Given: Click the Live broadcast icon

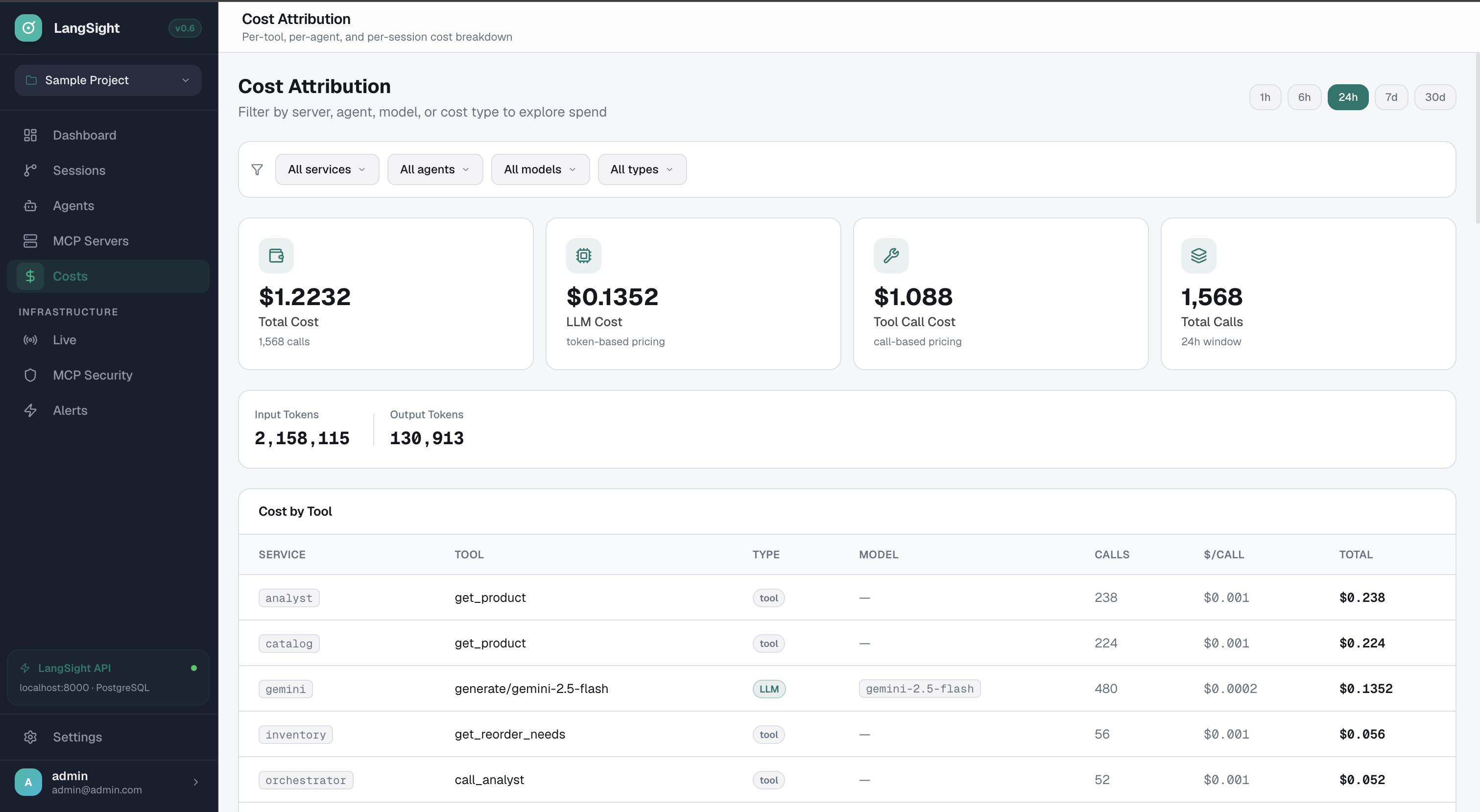Looking at the screenshot, I should [x=30, y=339].
